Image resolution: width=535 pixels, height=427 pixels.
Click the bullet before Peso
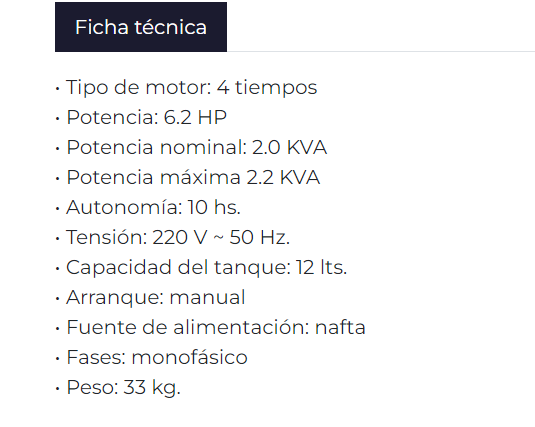(x=58, y=388)
